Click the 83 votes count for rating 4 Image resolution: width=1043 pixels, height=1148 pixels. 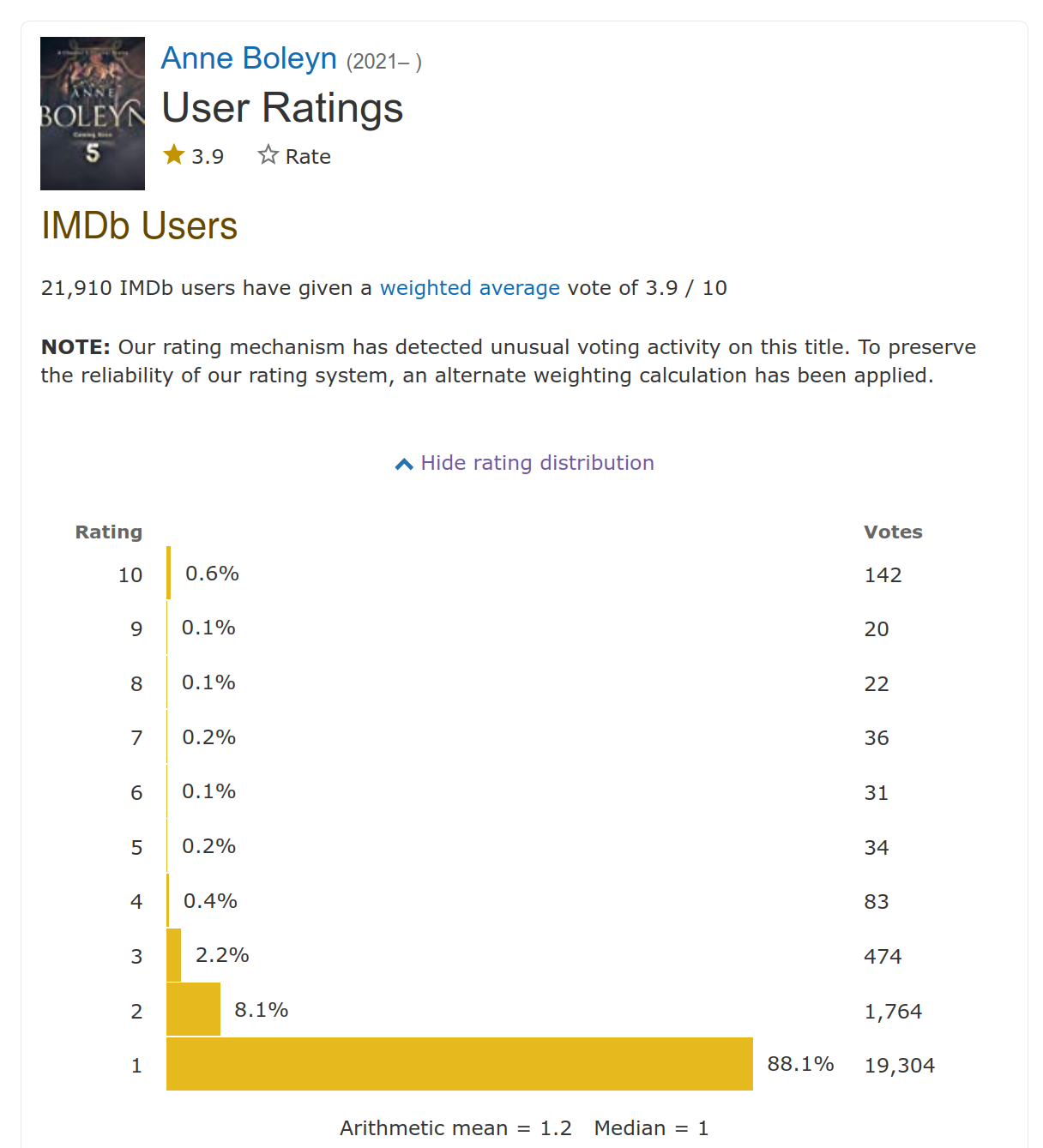click(x=876, y=902)
